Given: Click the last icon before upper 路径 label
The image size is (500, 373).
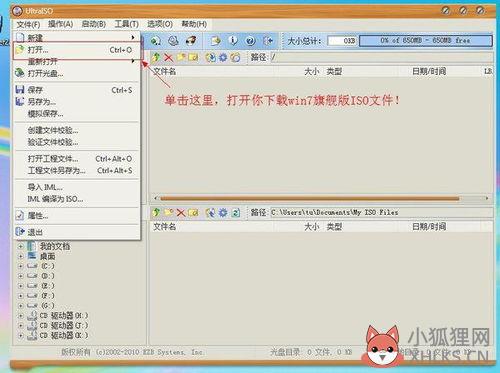Looking at the screenshot, I should (235, 58).
